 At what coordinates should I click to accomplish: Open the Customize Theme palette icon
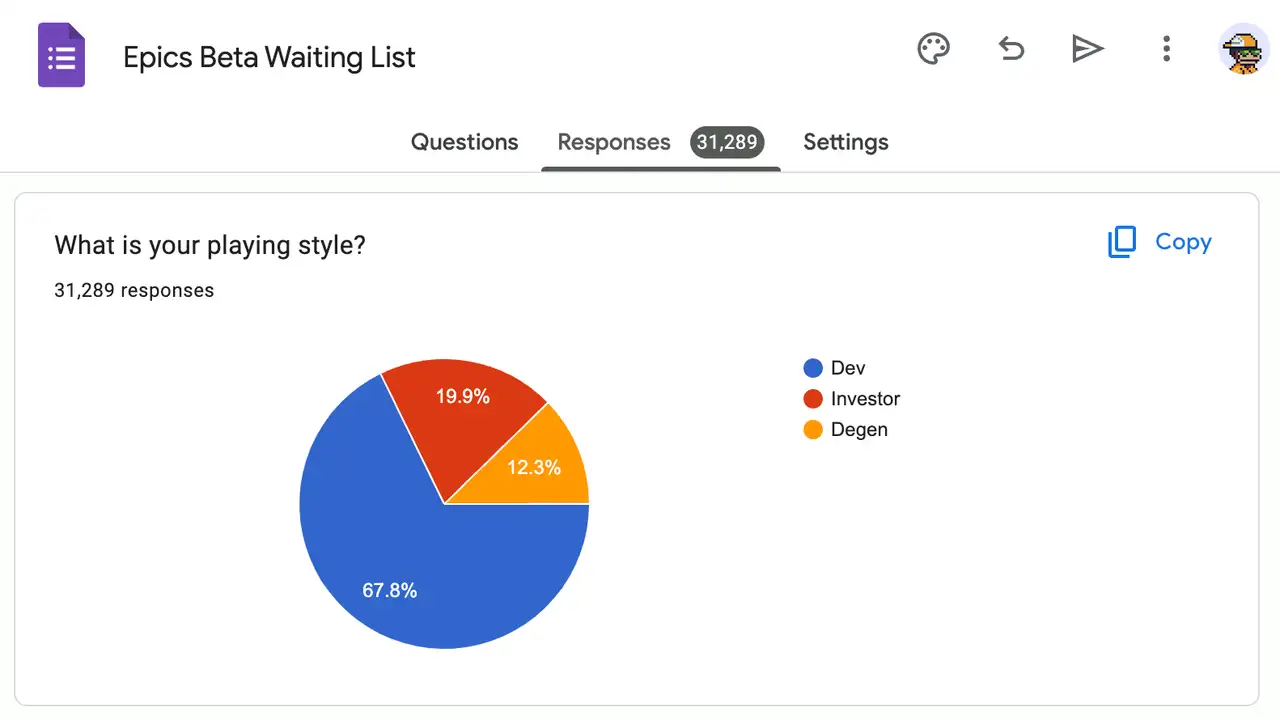point(933,48)
